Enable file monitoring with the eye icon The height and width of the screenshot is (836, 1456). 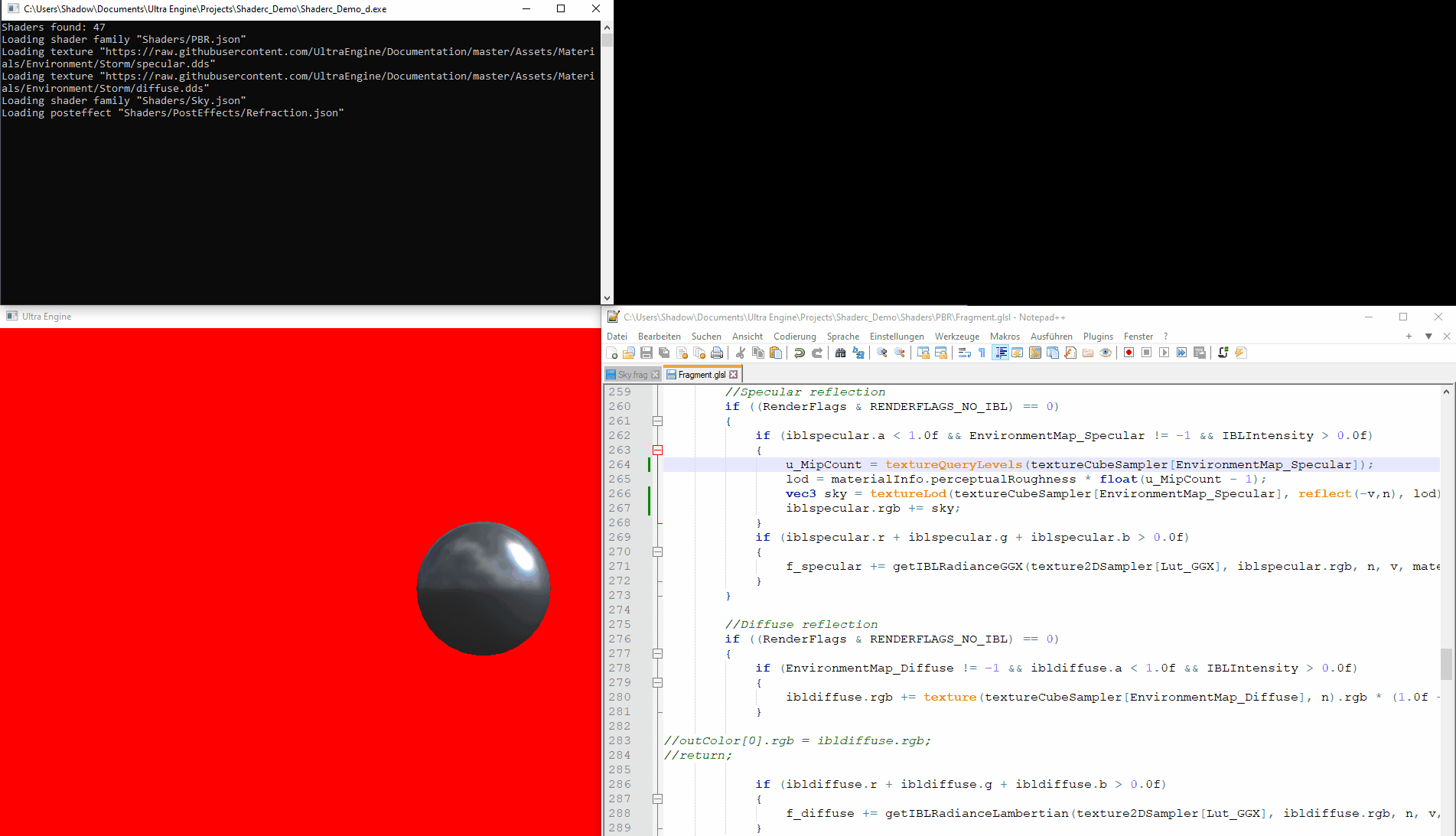[x=1106, y=353]
